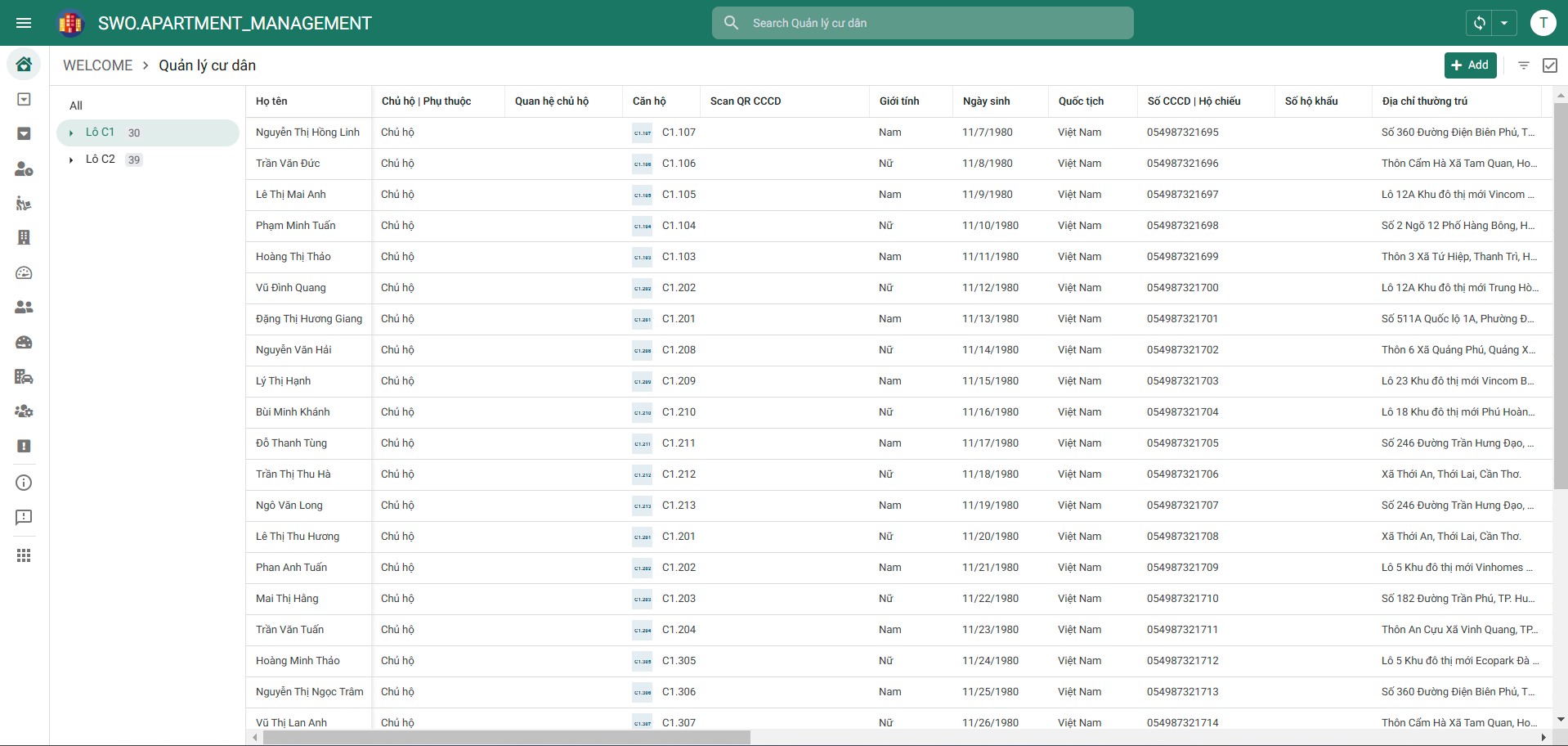Click birth date 11/15/1980
This screenshot has height=746, width=1568.
click(x=990, y=381)
